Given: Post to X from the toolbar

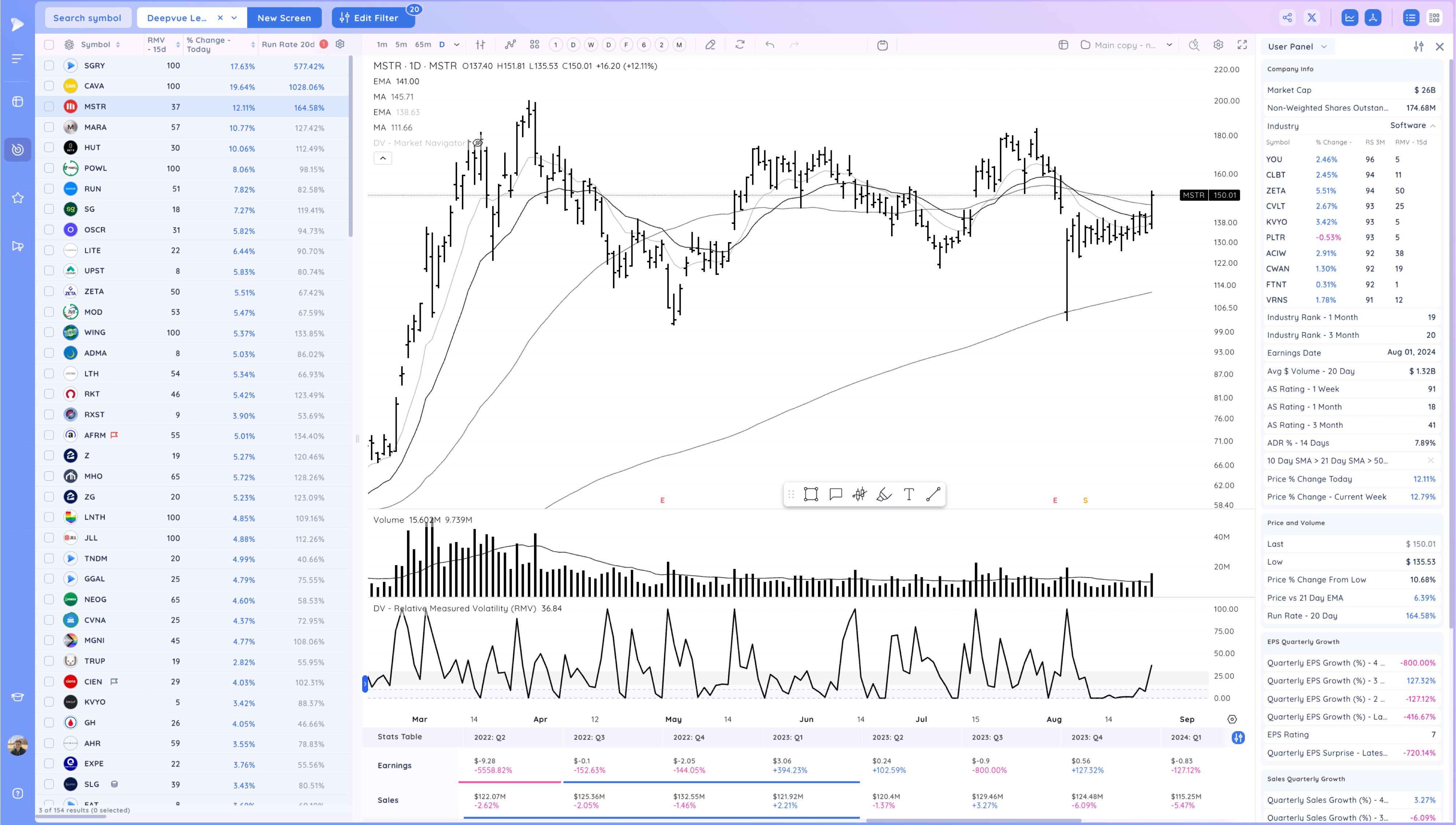Looking at the screenshot, I should point(1312,17).
